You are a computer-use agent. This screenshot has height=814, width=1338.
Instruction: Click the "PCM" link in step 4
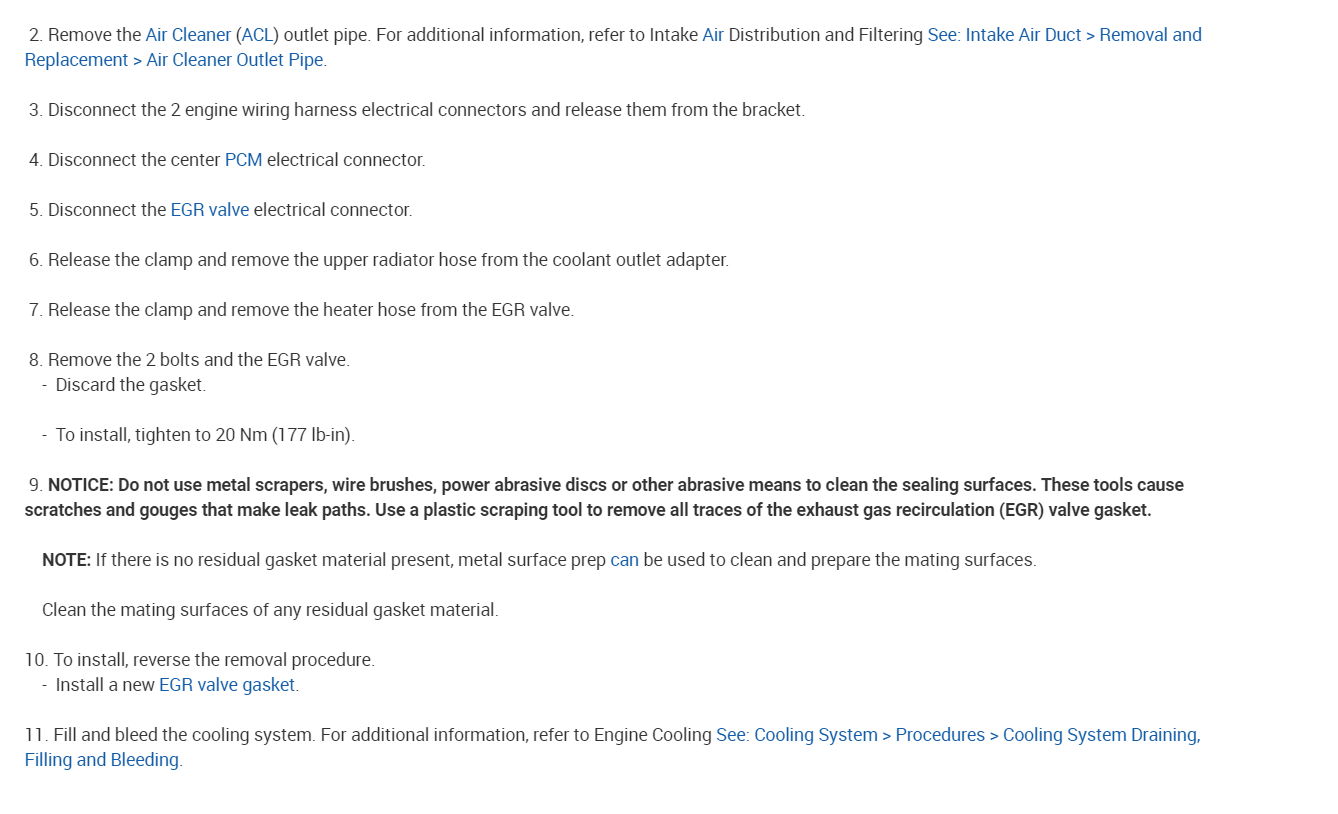[243, 160]
